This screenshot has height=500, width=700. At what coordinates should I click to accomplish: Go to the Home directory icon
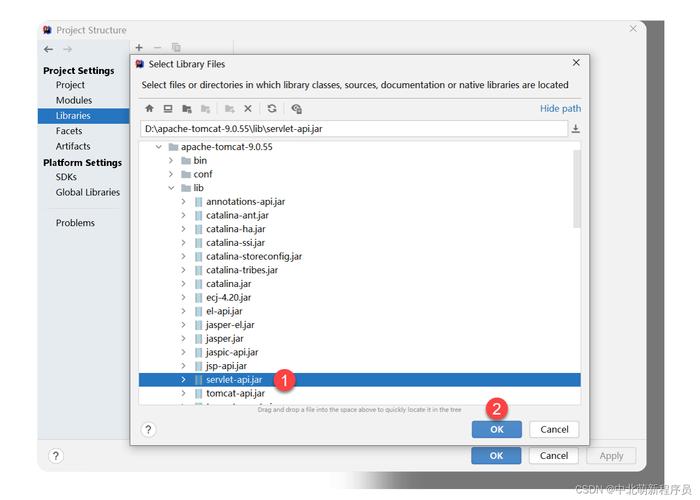(150, 108)
